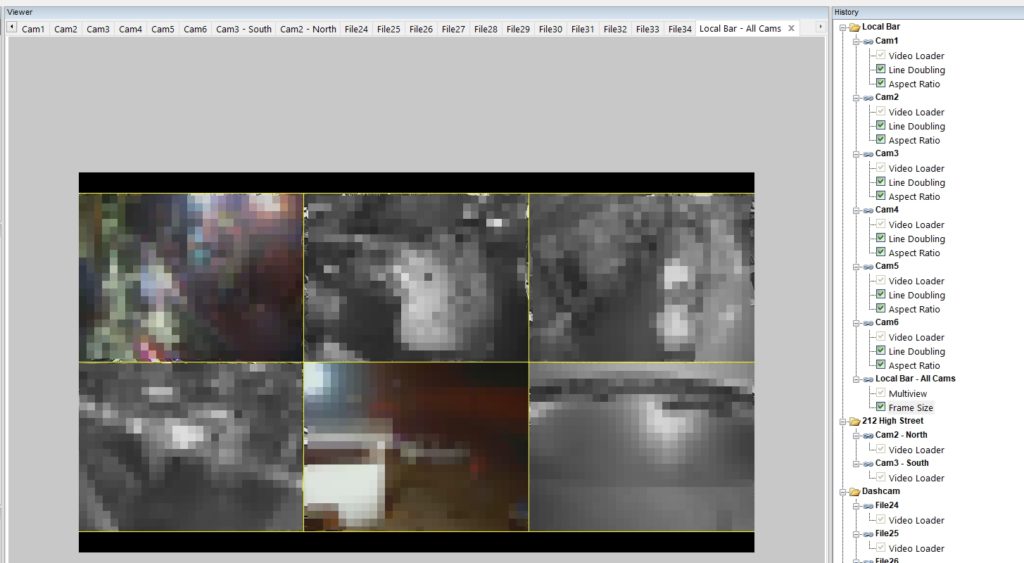Screen dimensions: 1024x563
Task: Click the chain icon beside Cam6
Action: pyautogui.click(x=868, y=323)
